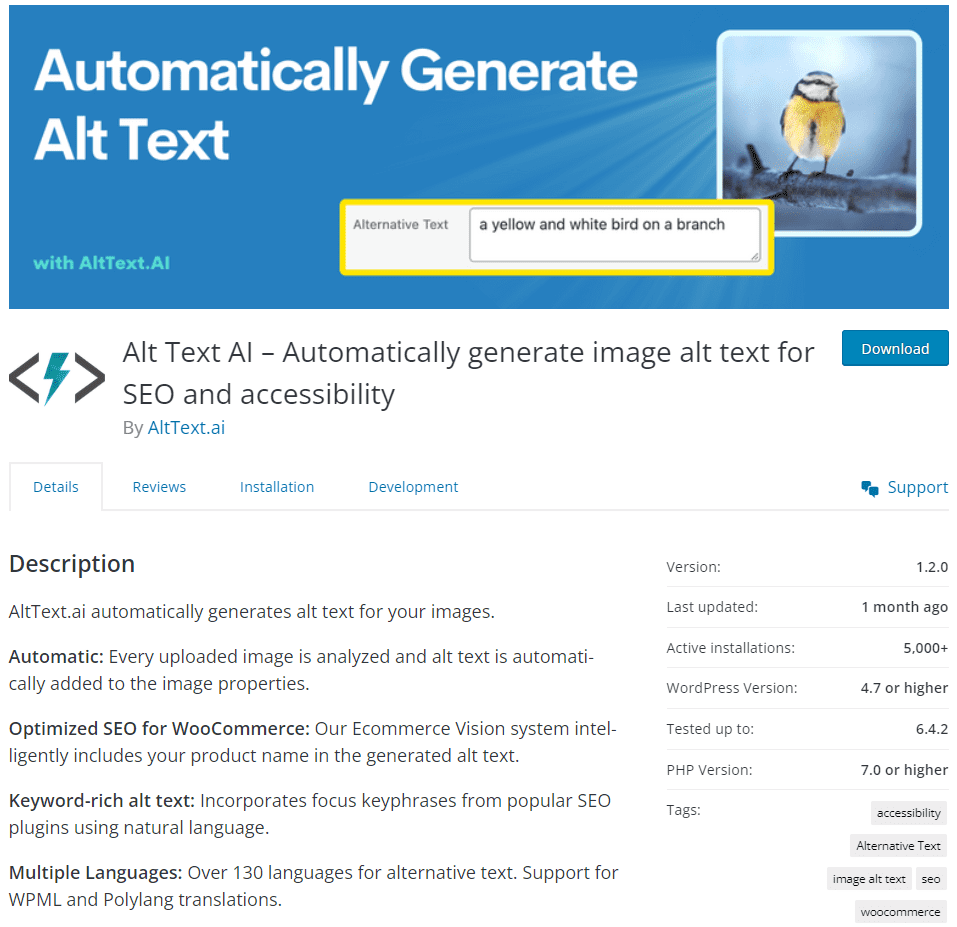Click the accessibility tag
Viewport: 957px width, 927px height.
[909, 813]
